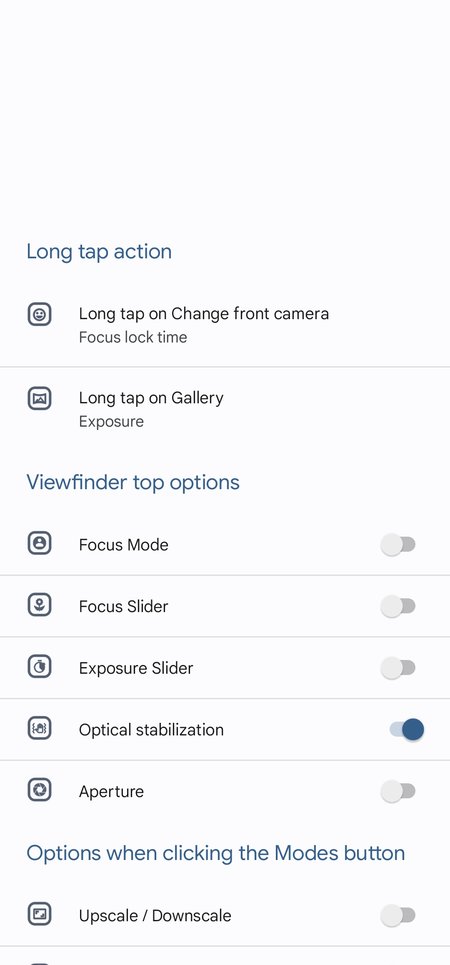450x965 pixels.
Task: Click the Focus Slider flower icon
Action: 39,605
